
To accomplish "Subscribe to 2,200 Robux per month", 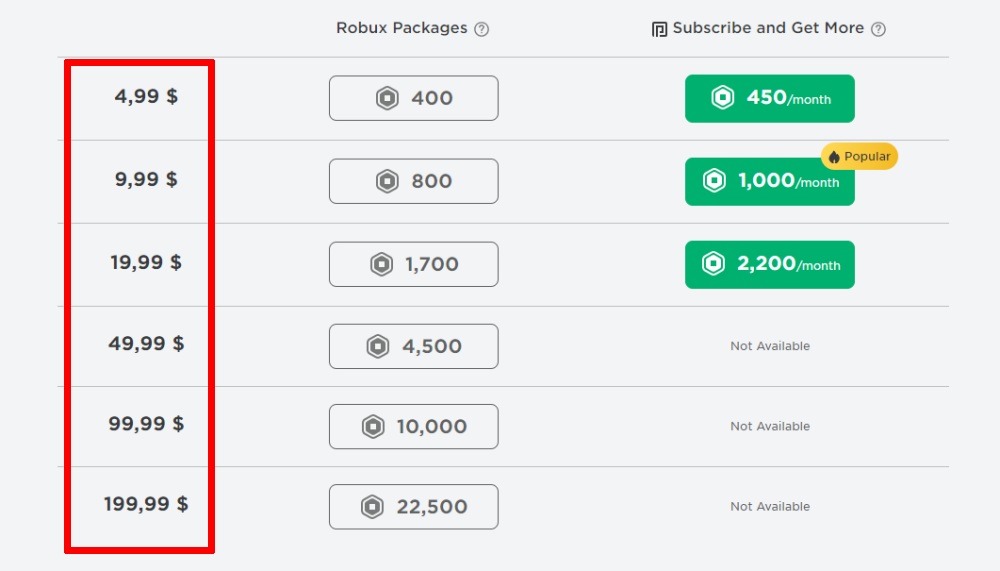I will [769, 264].
